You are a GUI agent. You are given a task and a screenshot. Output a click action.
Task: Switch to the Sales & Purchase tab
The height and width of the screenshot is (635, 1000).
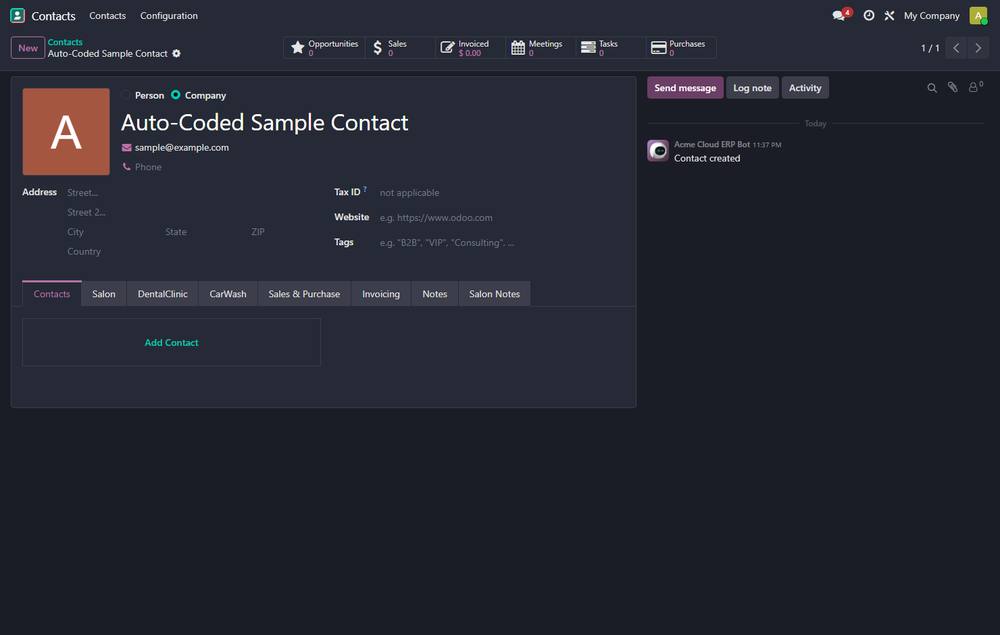(304, 294)
